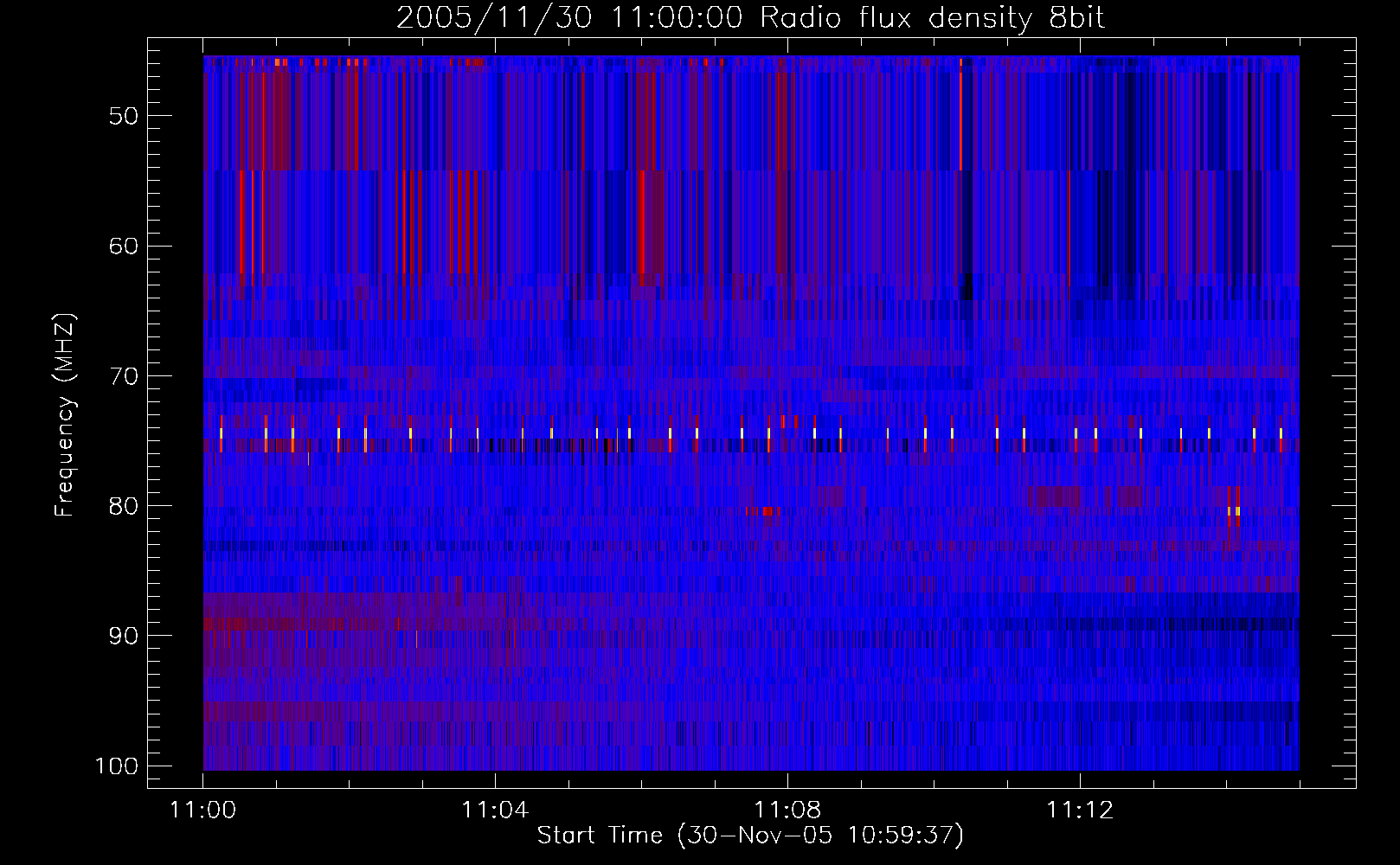Click the "Frequency (MHZ)" y-axis label

point(65,415)
